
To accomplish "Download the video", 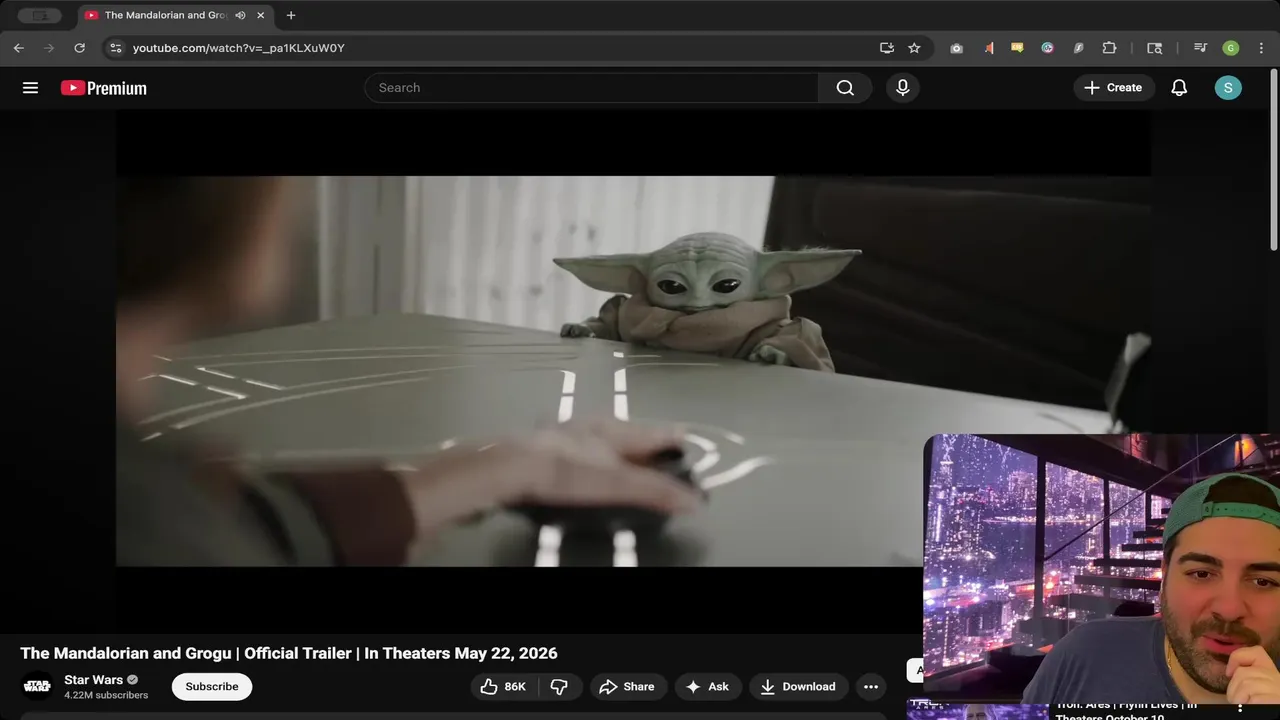I will [x=798, y=686].
